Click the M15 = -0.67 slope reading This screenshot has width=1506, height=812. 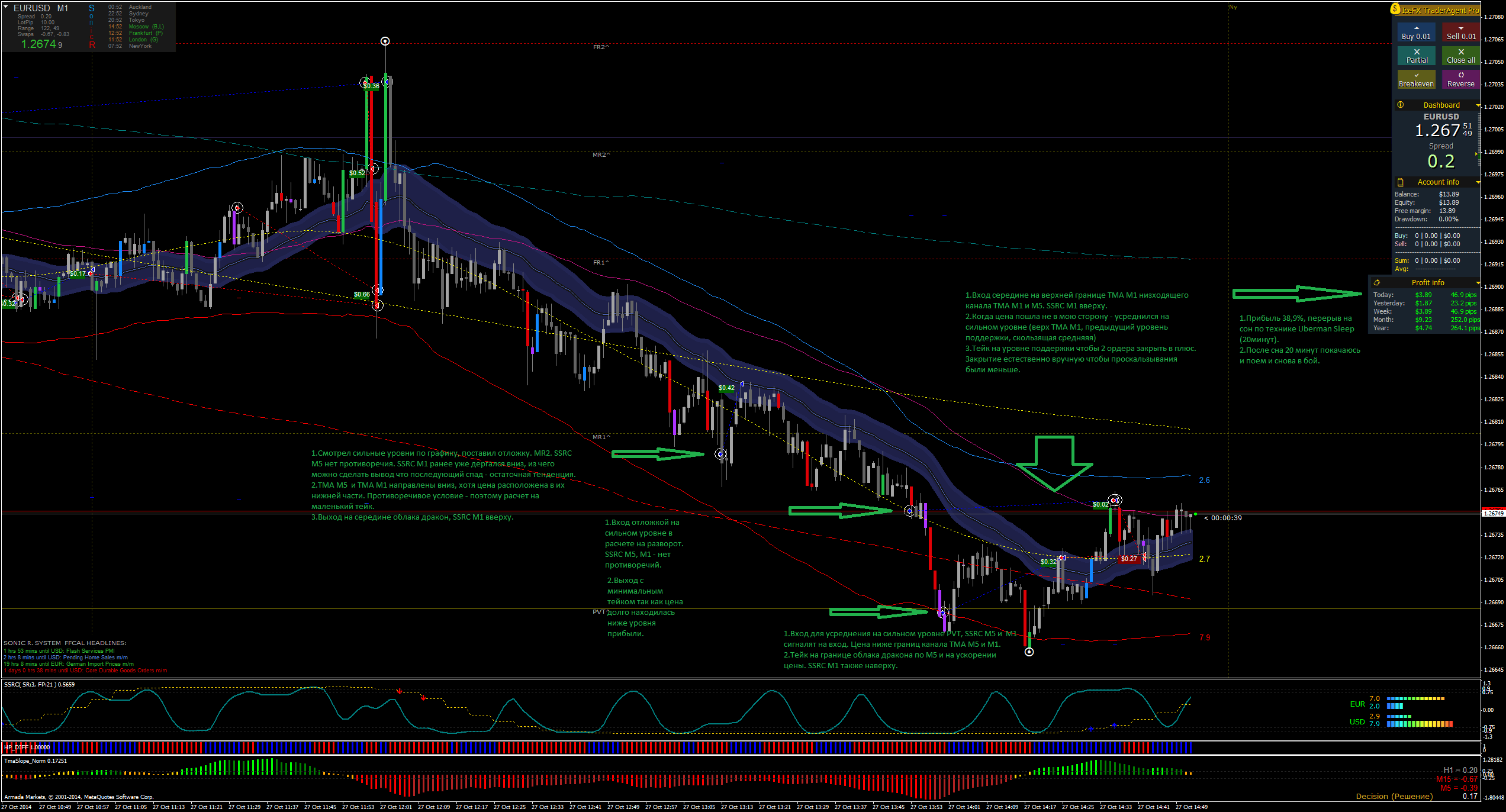coord(1456,779)
